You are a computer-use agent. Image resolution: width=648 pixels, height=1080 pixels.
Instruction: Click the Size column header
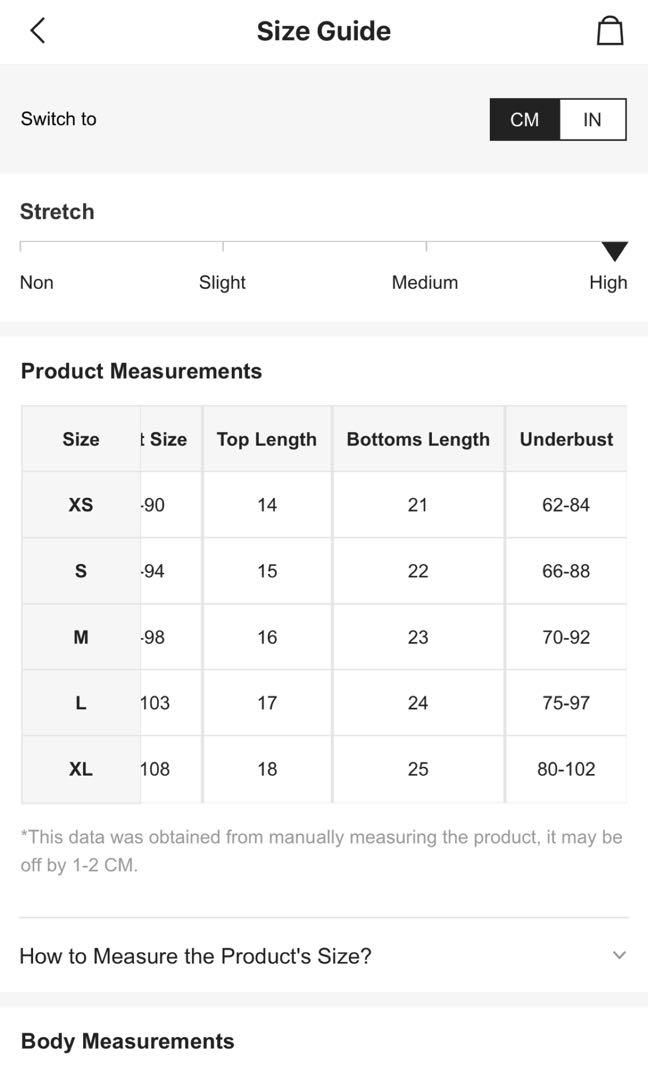tap(81, 439)
